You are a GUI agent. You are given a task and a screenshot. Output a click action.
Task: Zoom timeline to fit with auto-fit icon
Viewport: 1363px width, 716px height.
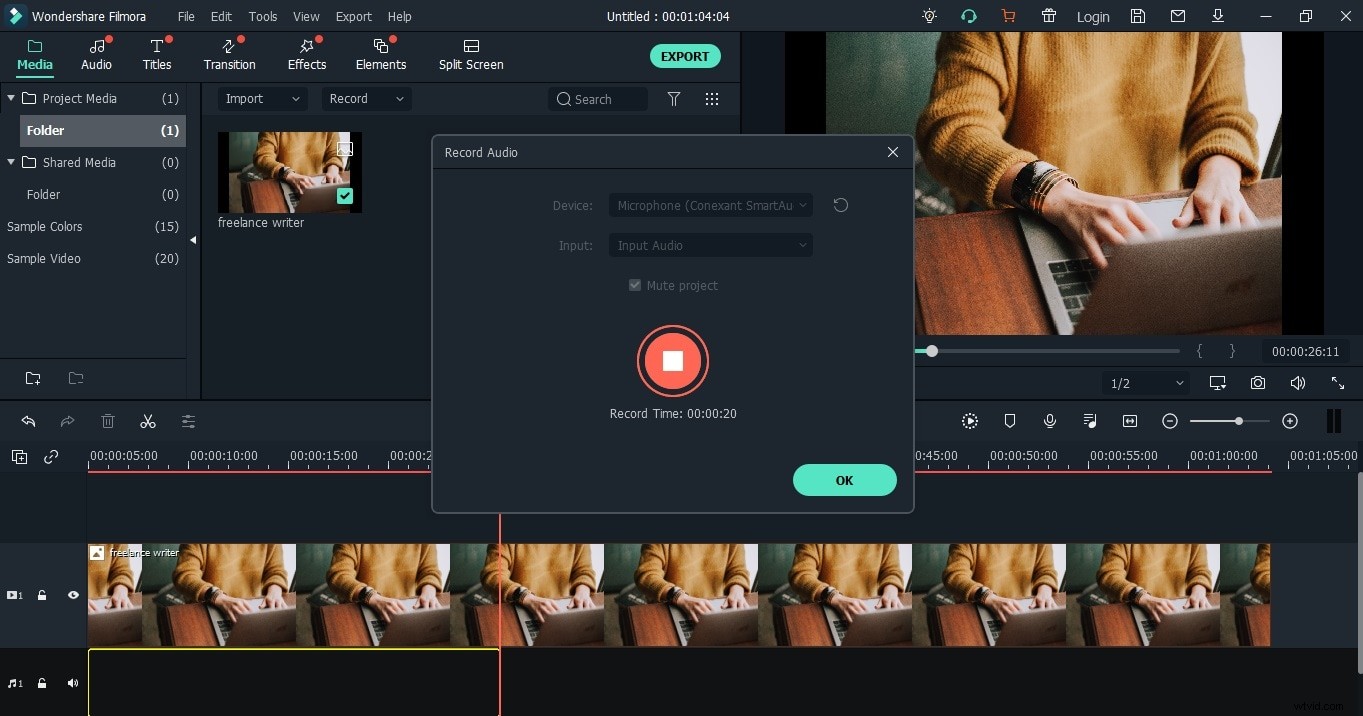point(1130,421)
